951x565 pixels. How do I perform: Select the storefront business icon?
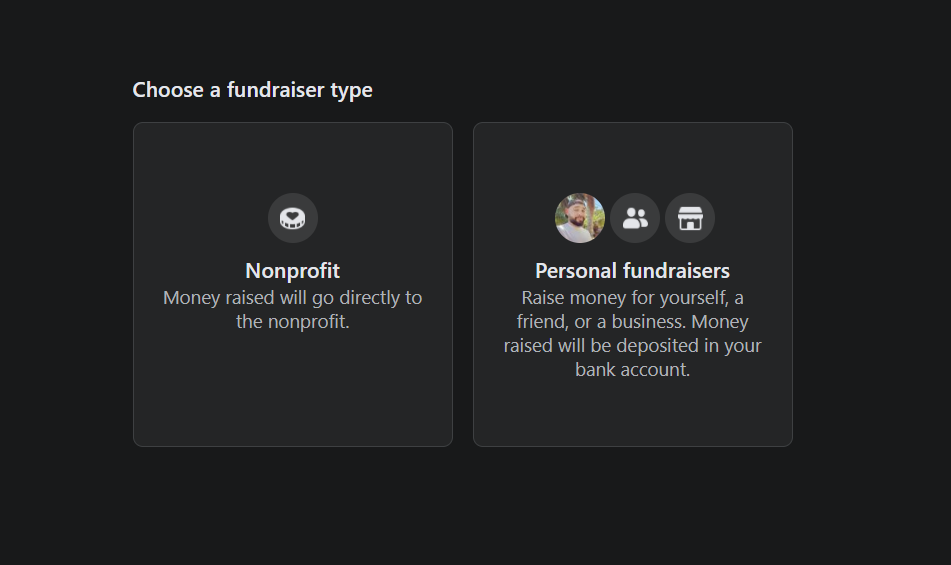pos(690,218)
